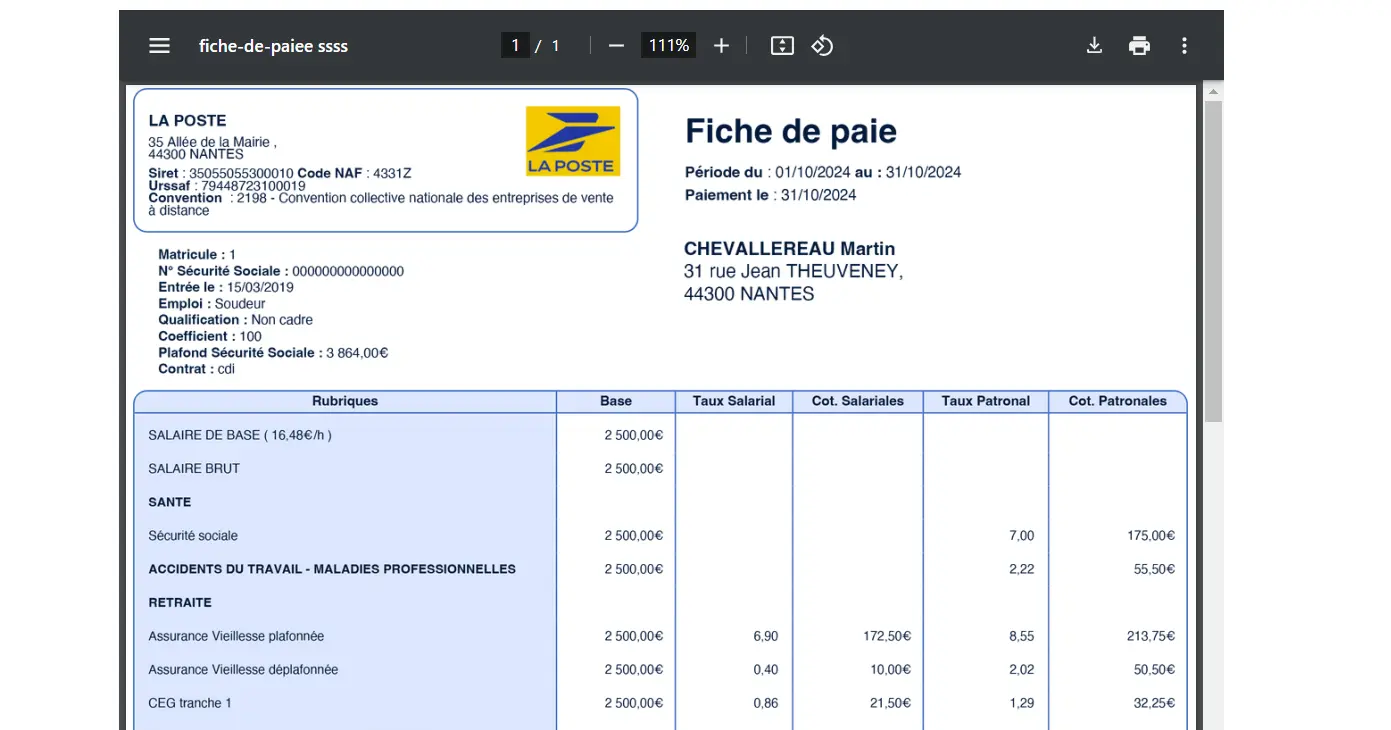Viewport: 1391px width, 730px height.
Task: Open the more actions three-dot menu
Action: coord(1184,46)
